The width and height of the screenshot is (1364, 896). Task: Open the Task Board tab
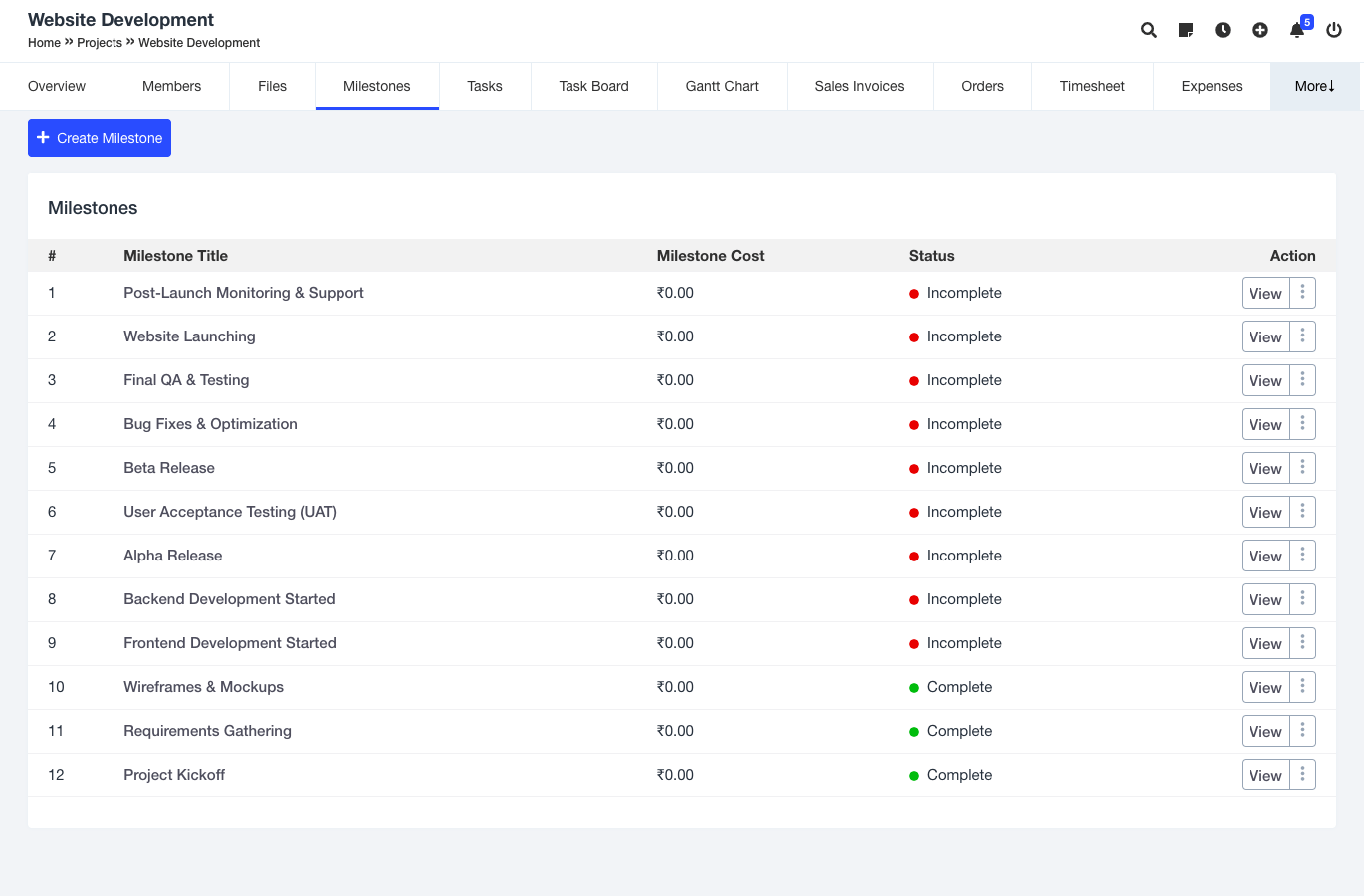593,86
